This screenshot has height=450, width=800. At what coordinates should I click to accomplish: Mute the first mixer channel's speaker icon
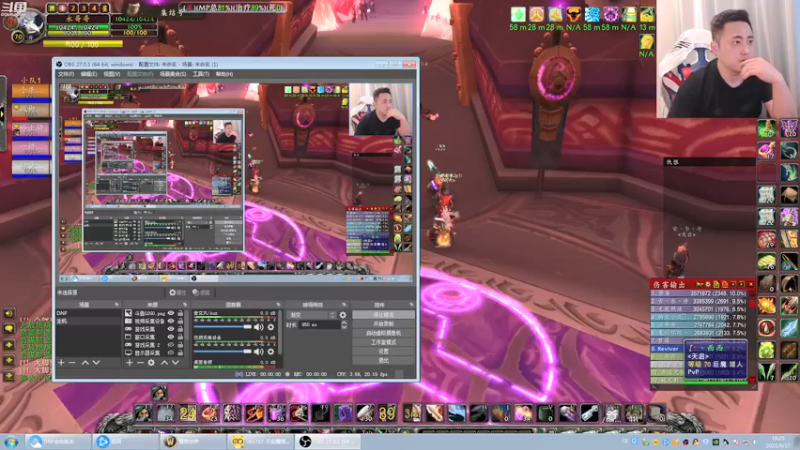[x=259, y=327]
